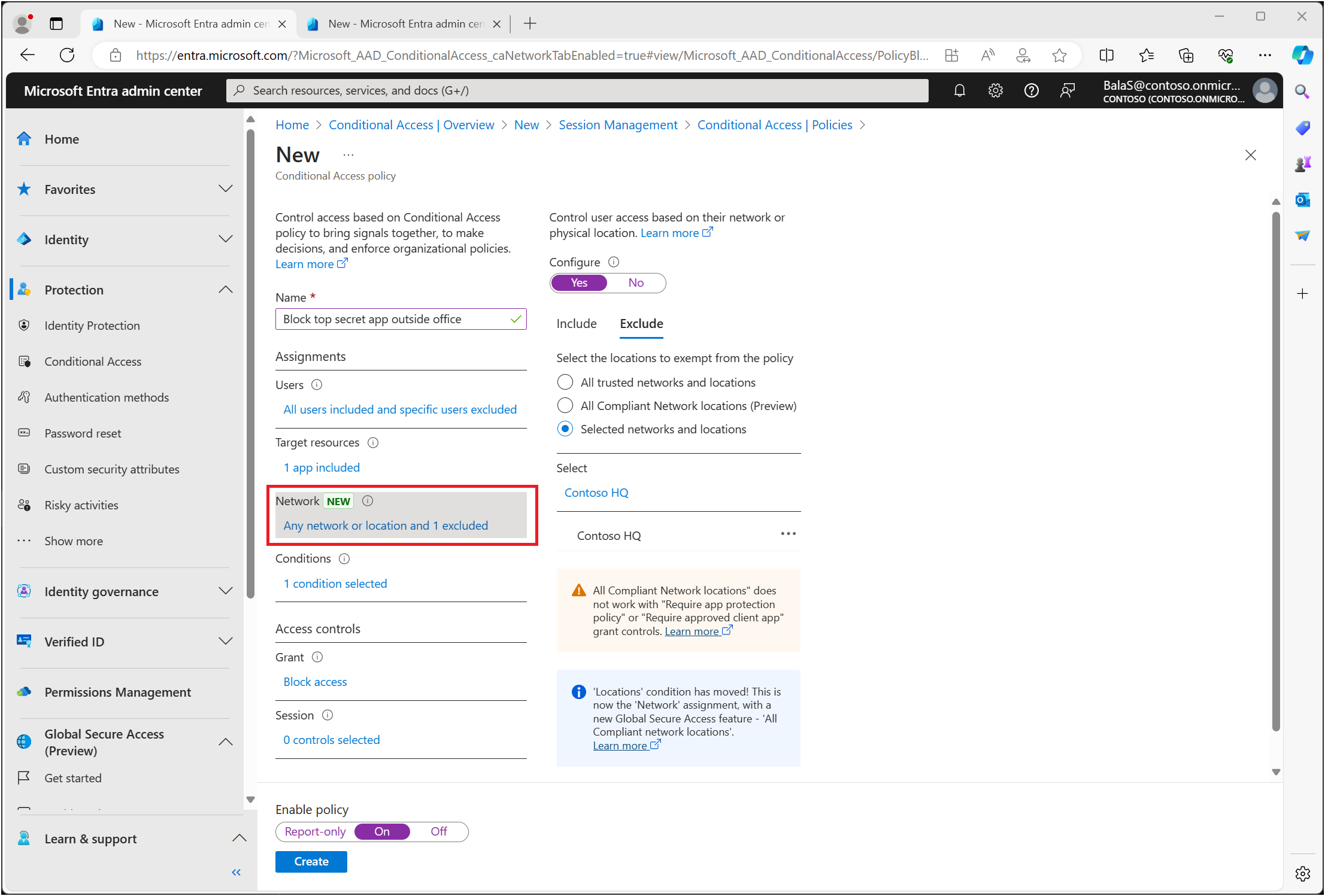The height and width of the screenshot is (896, 1325).
Task: Open Conditional Access in sidebar
Action: 93,362
